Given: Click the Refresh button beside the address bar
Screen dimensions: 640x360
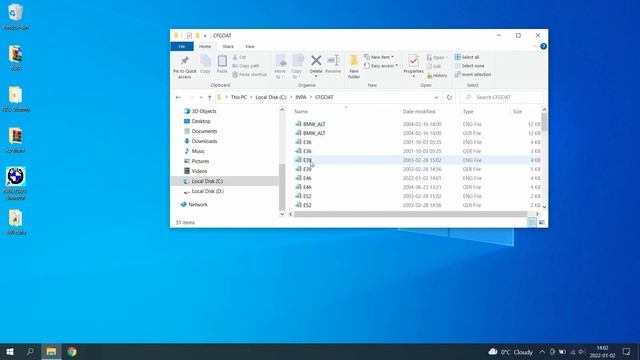Looking at the screenshot, I should tap(449, 97).
